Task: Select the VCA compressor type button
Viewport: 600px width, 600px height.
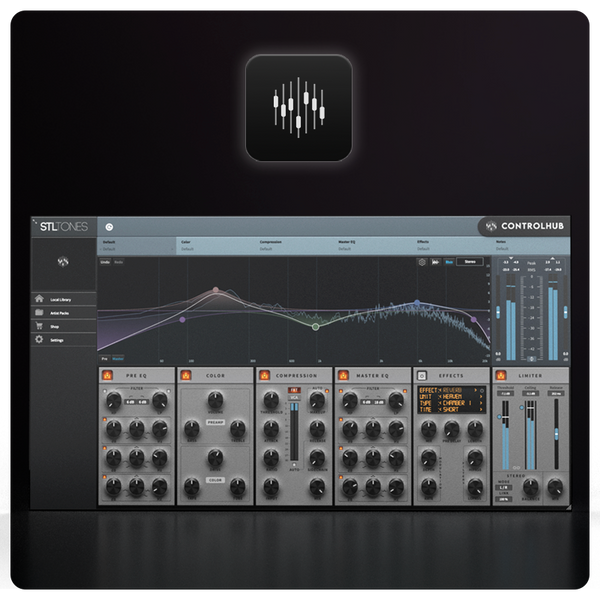Action: [x=294, y=398]
